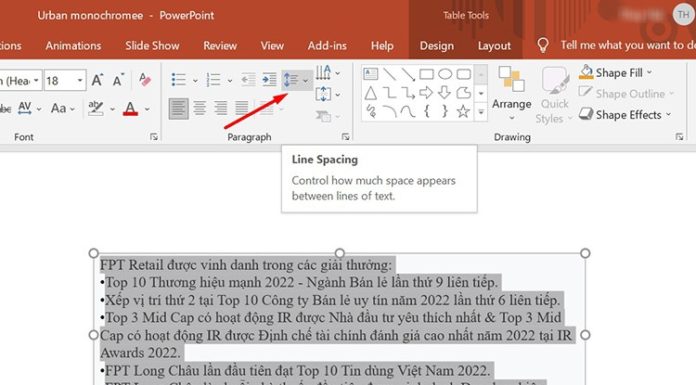Open the font size 18 dropdown
The width and height of the screenshot is (696, 385).
click(x=80, y=81)
